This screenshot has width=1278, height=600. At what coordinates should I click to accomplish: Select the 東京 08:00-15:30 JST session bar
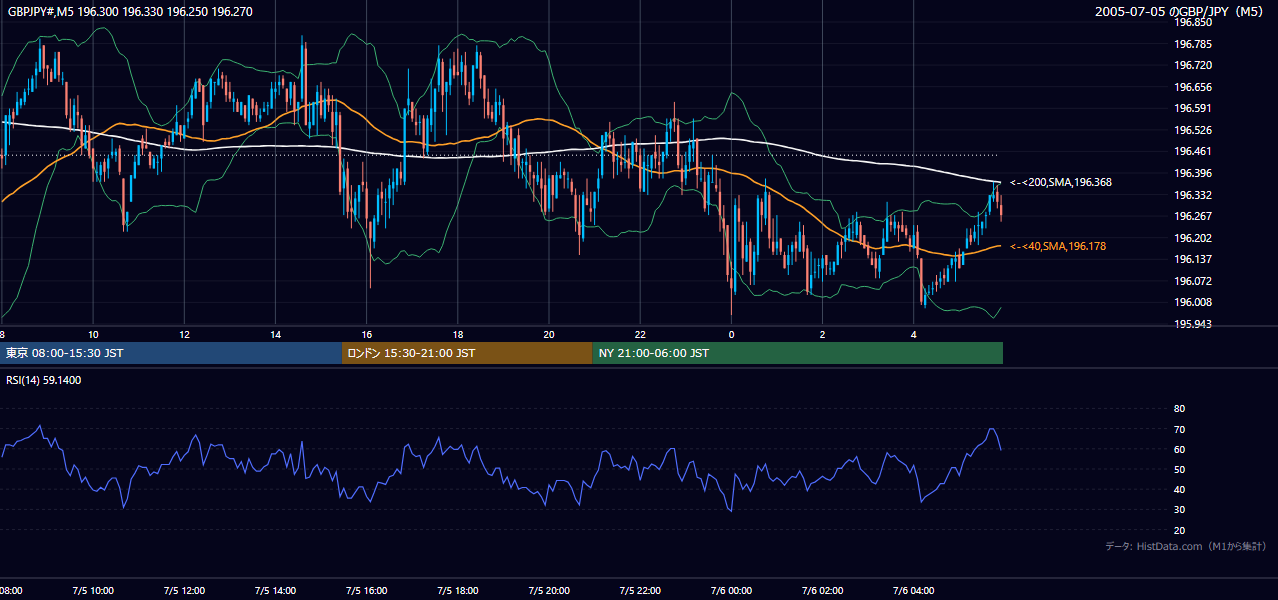[171, 353]
